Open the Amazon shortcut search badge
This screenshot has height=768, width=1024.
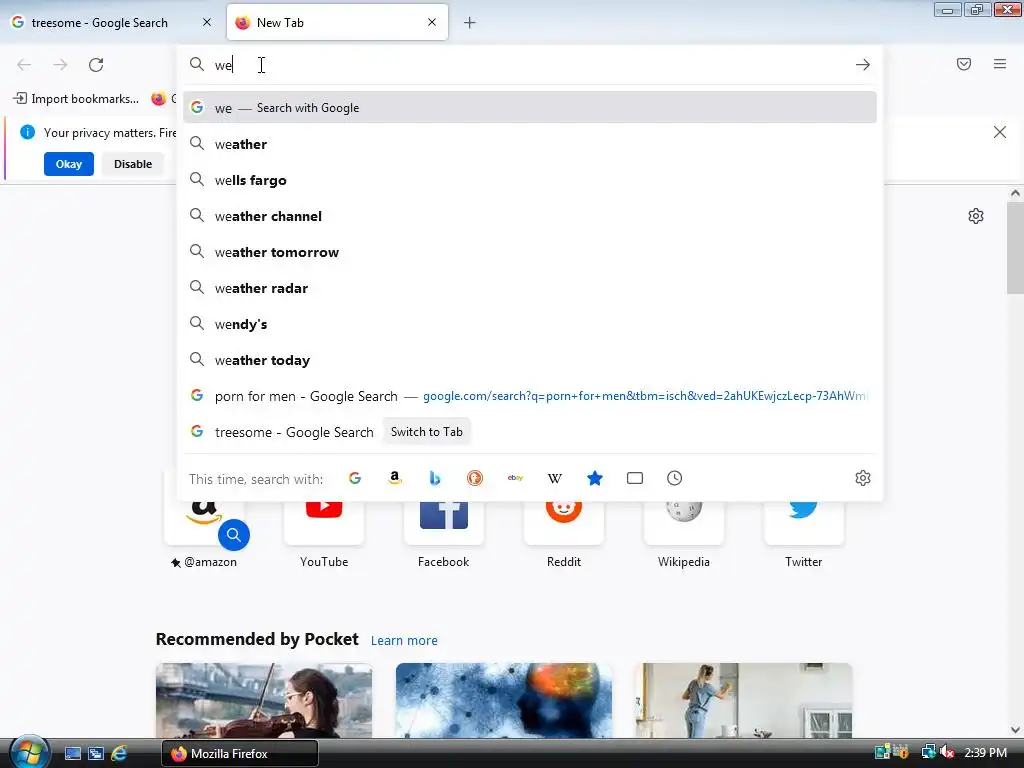[234, 535]
